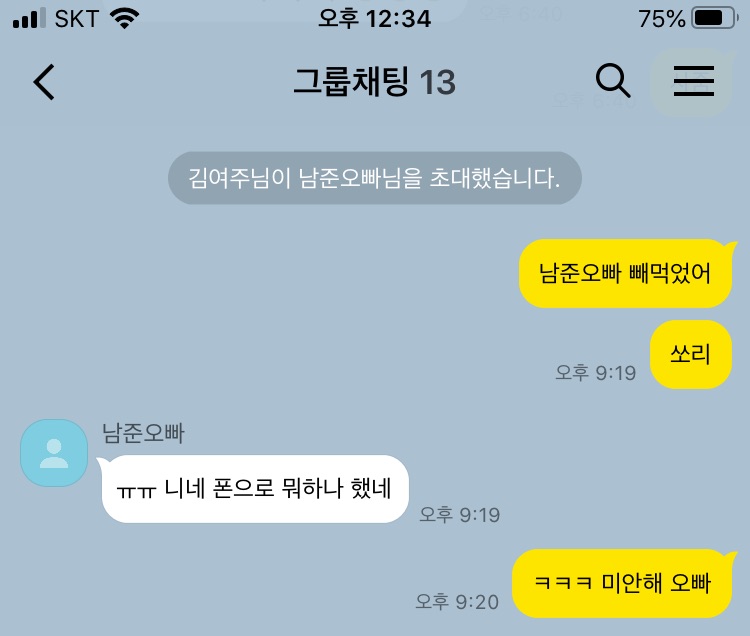750x636 pixels.
Task: Tap the invitation notice for 남준오빠
Action: [x=375, y=178]
